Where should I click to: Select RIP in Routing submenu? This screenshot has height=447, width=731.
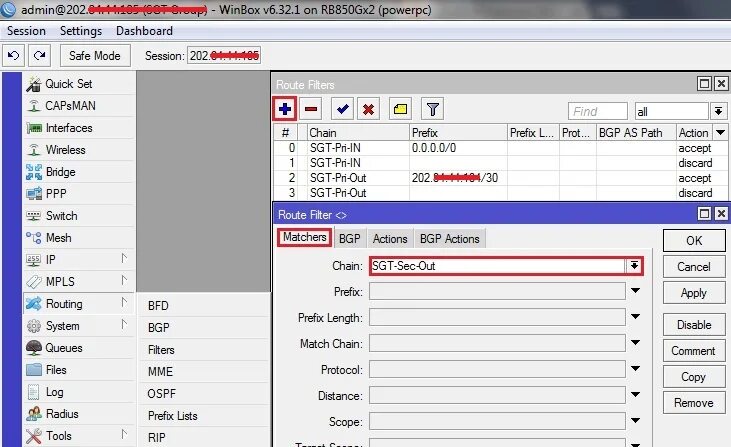coord(204,438)
